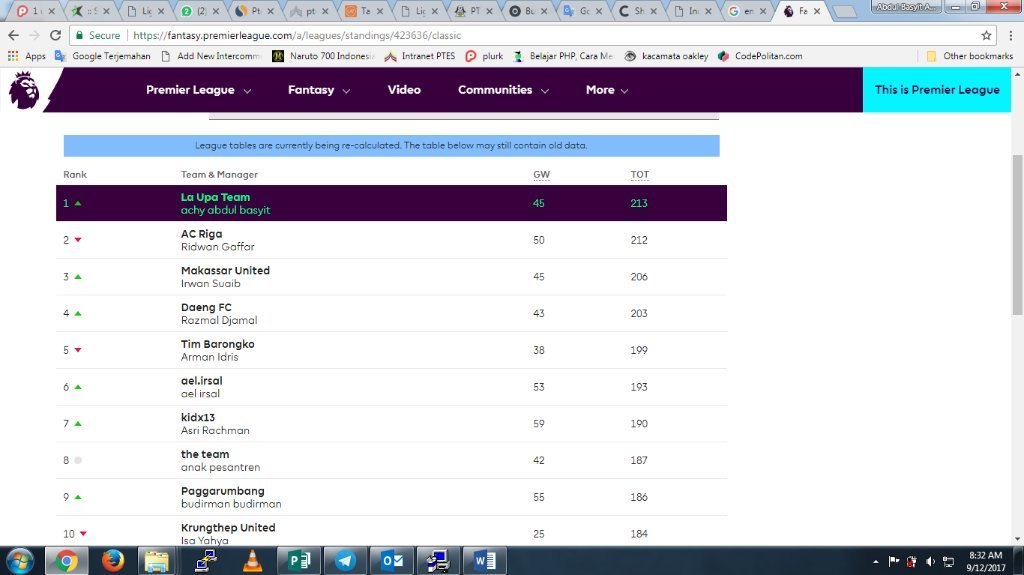Click the gameweek score 59 for kidx13

click(539, 423)
